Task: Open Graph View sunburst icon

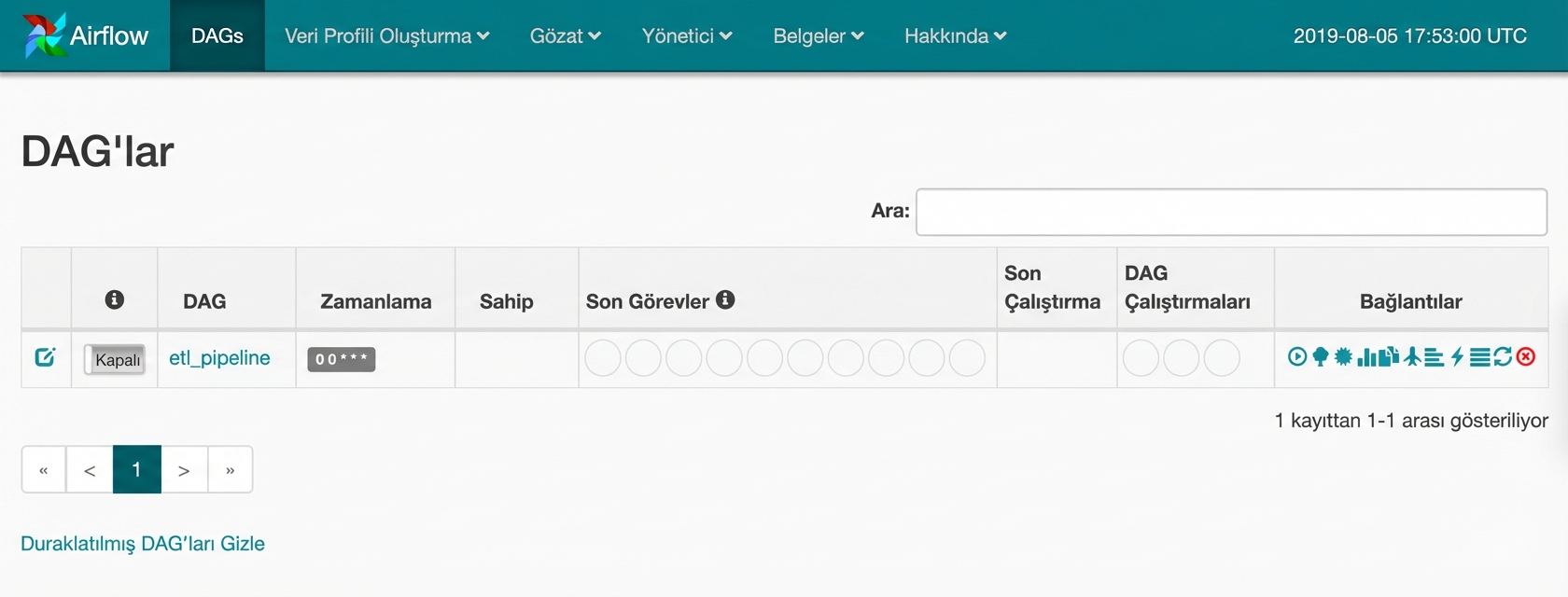Action: [1343, 356]
